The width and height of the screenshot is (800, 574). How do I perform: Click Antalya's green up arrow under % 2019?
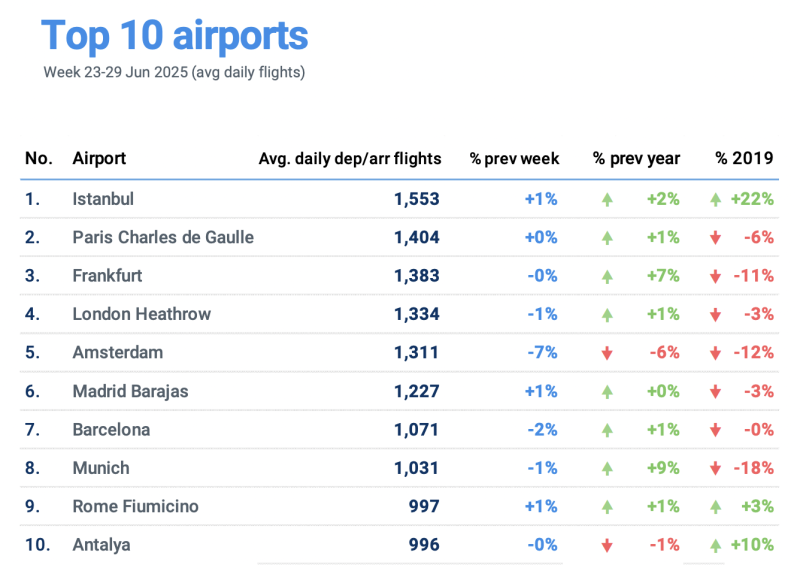(x=715, y=545)
